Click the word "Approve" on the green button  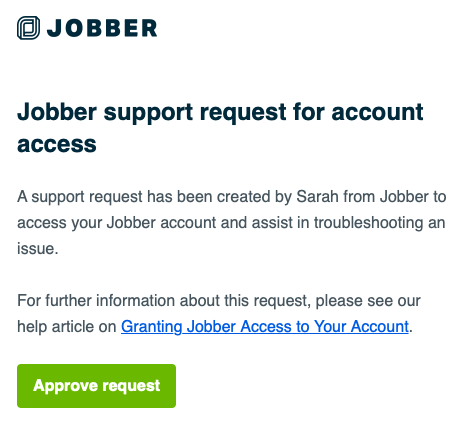pyautogui.click(x=65, y=386)
